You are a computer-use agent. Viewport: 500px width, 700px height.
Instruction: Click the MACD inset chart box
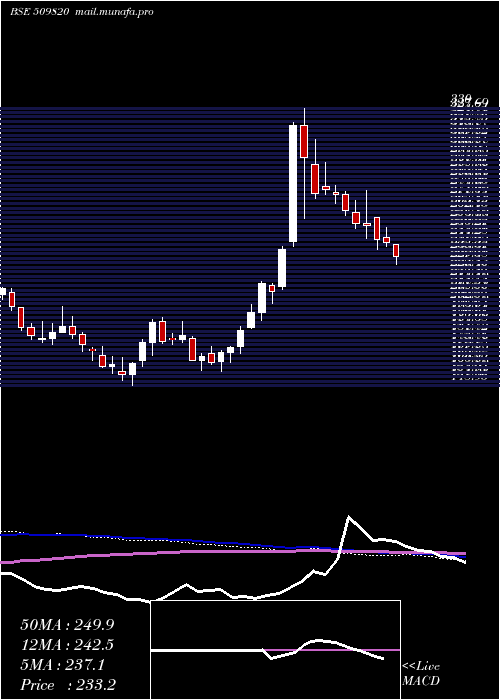click(275, 650)
